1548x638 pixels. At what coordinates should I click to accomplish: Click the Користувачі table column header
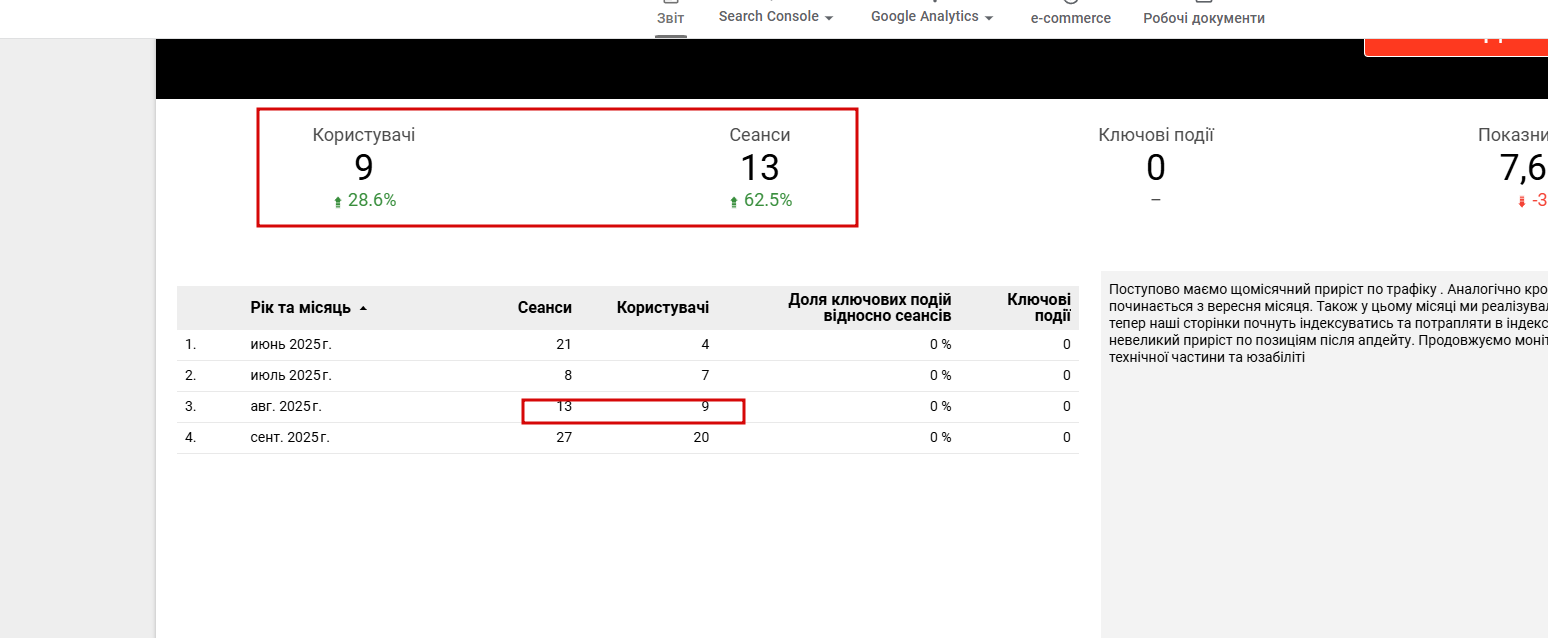pyautogui.click(x=663, y=308)
